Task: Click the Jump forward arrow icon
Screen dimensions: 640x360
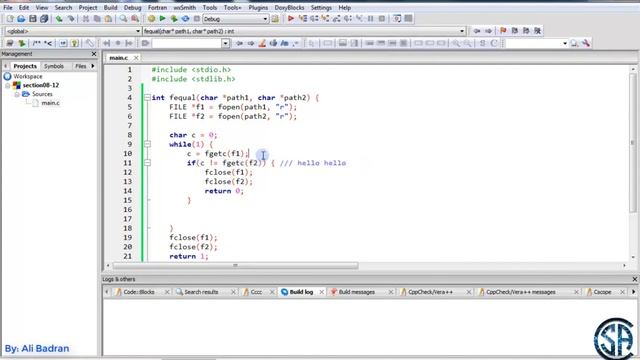Action: pyautogui.click(x=488, y=31)
